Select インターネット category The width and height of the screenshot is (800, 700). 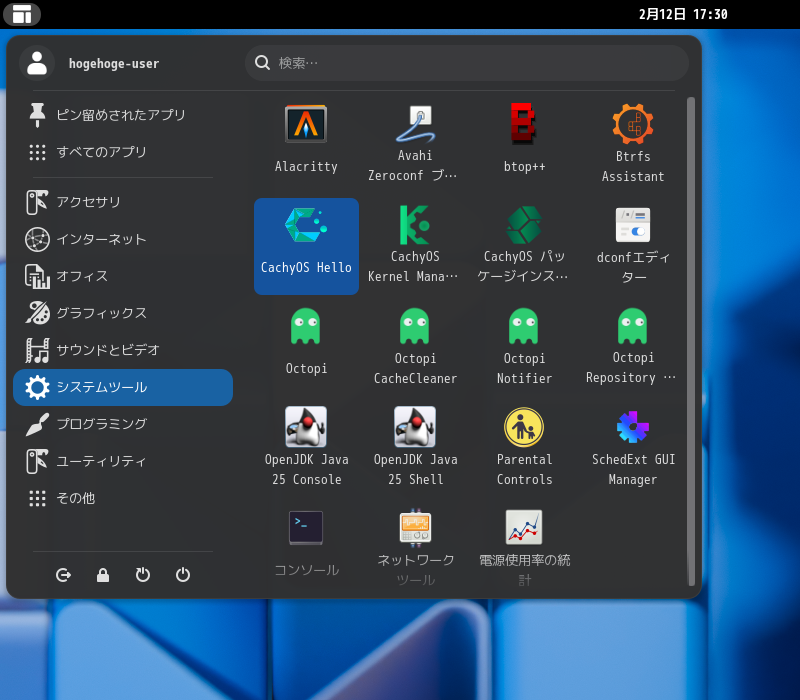[x=123, y=239]
